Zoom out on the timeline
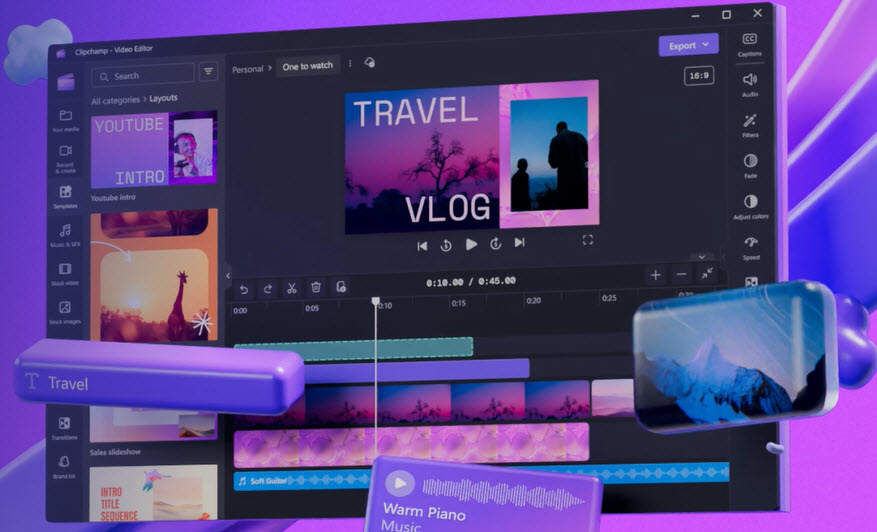 681,274
